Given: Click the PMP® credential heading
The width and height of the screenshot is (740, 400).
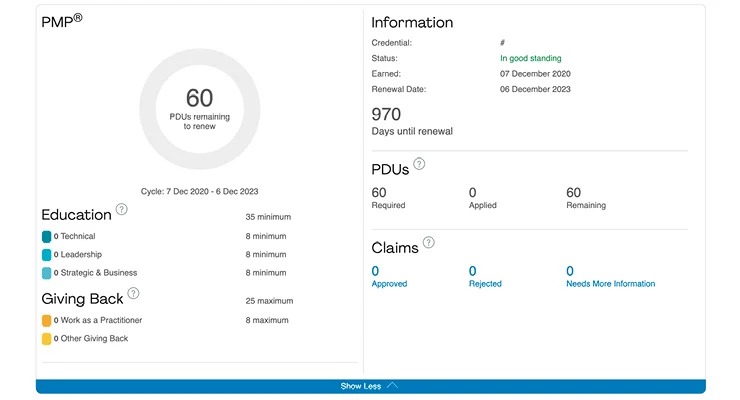Looking at the screenshot, I should click(62, 21).
